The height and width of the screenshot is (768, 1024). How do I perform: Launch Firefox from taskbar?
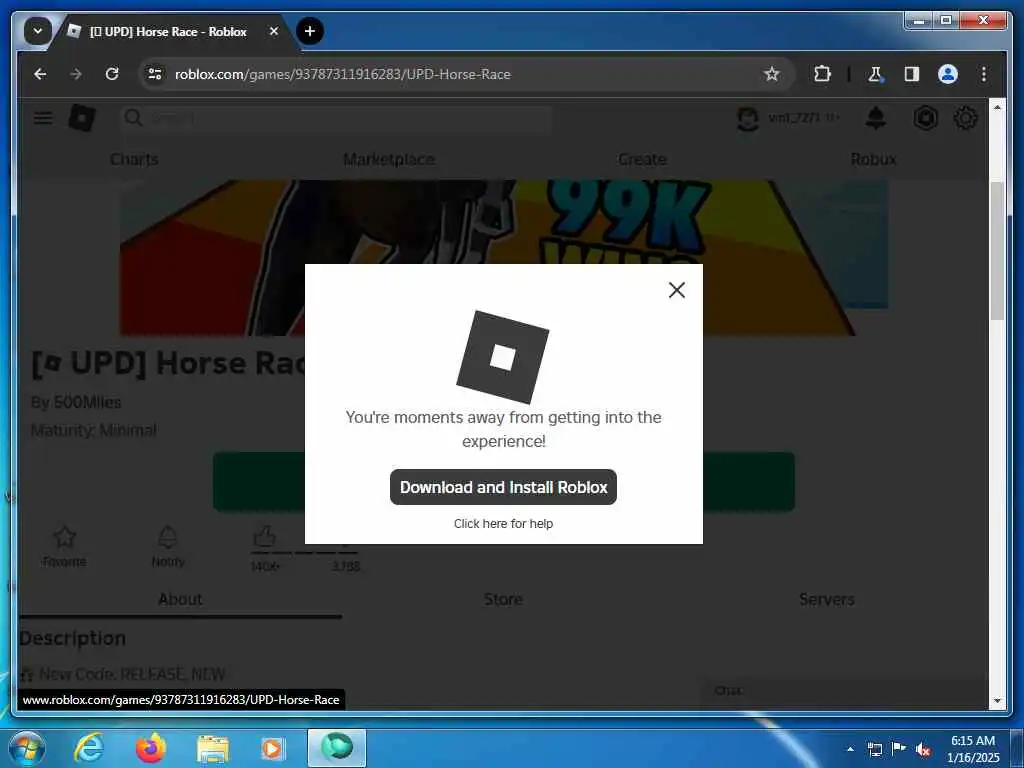150,748
